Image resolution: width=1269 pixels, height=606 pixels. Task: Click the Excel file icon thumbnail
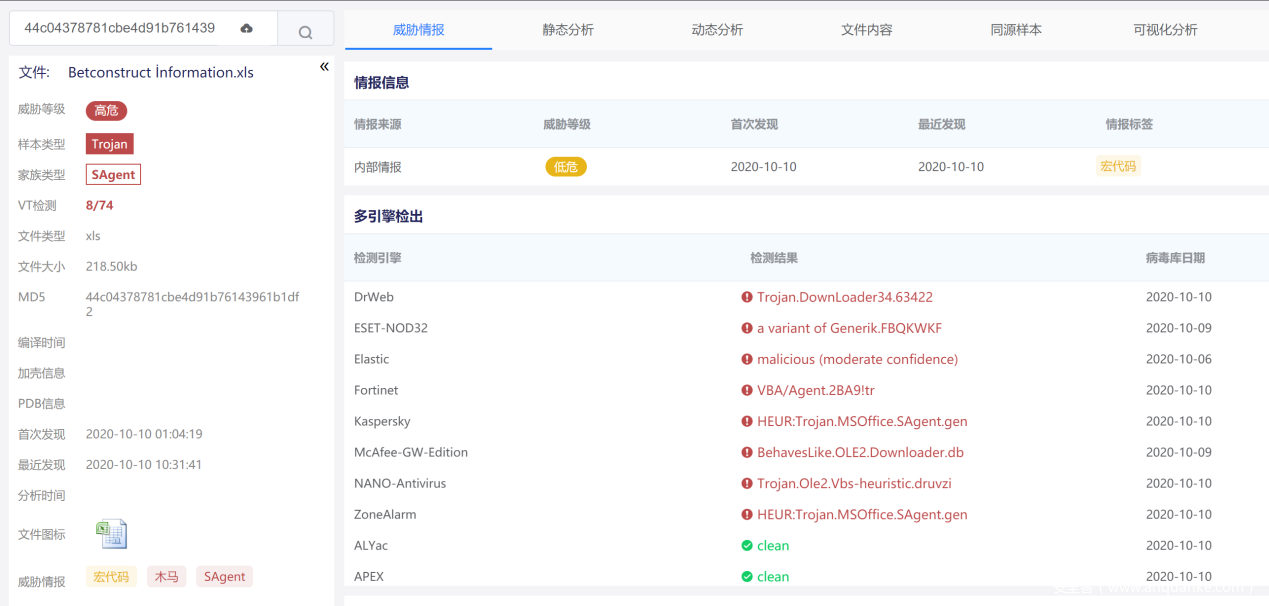coord(111,534)
